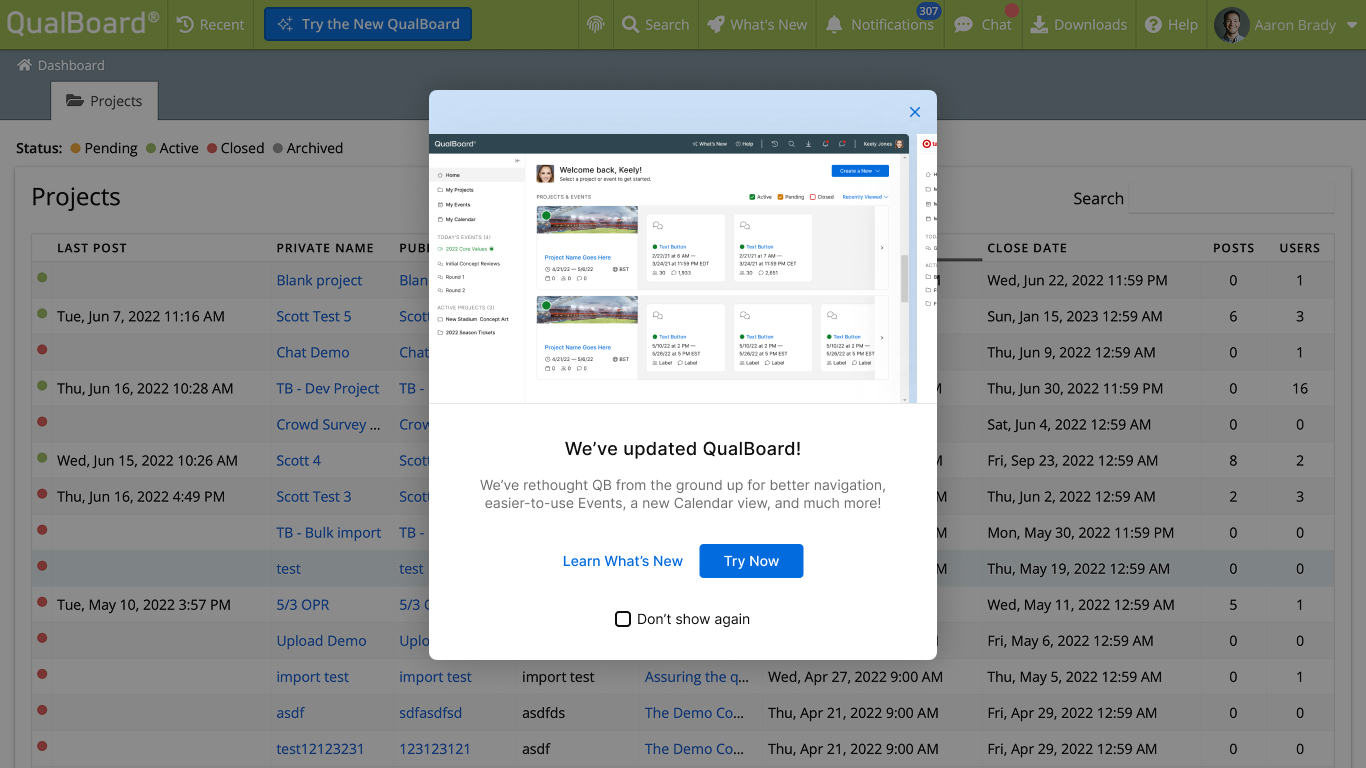Sort by the LAST POST column header
This screenshot has height=768, width=1366.
92,248
